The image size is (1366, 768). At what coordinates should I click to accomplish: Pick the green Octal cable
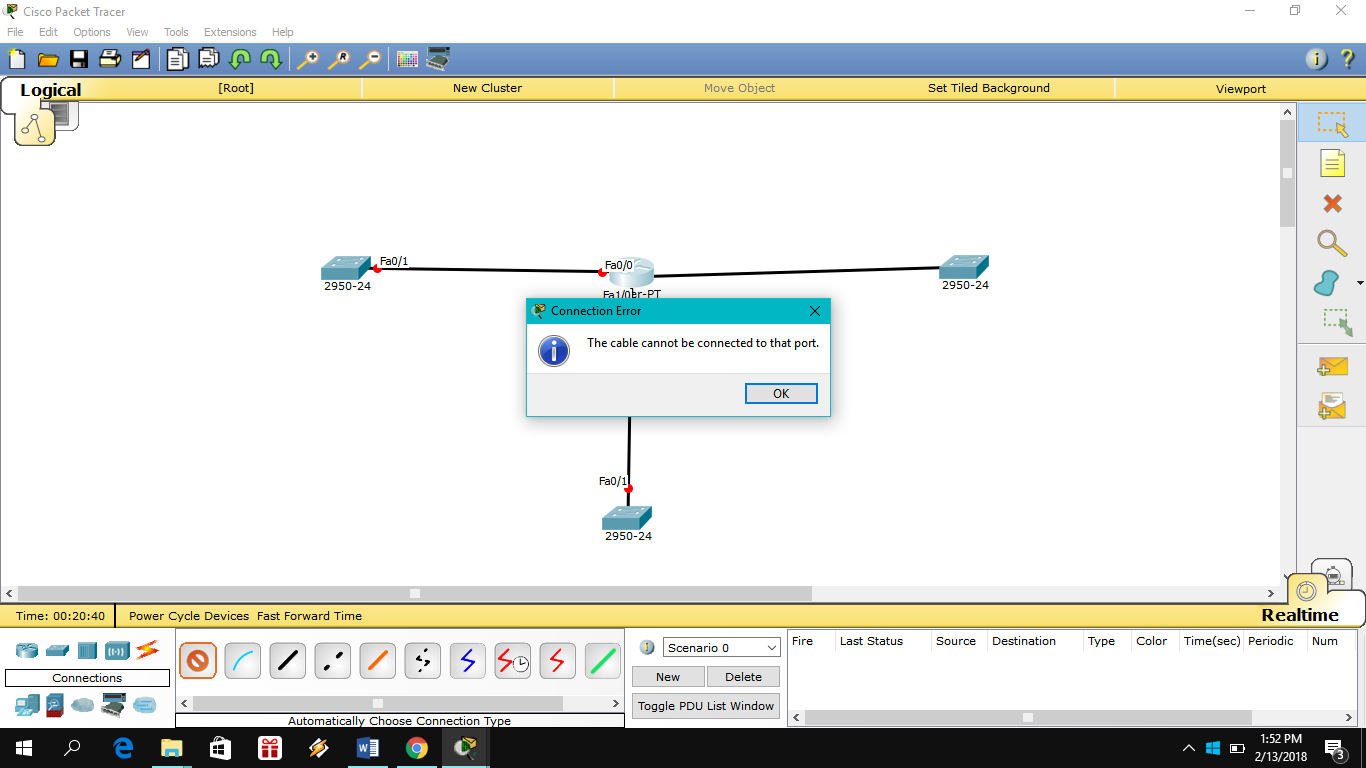pos(602,660)
